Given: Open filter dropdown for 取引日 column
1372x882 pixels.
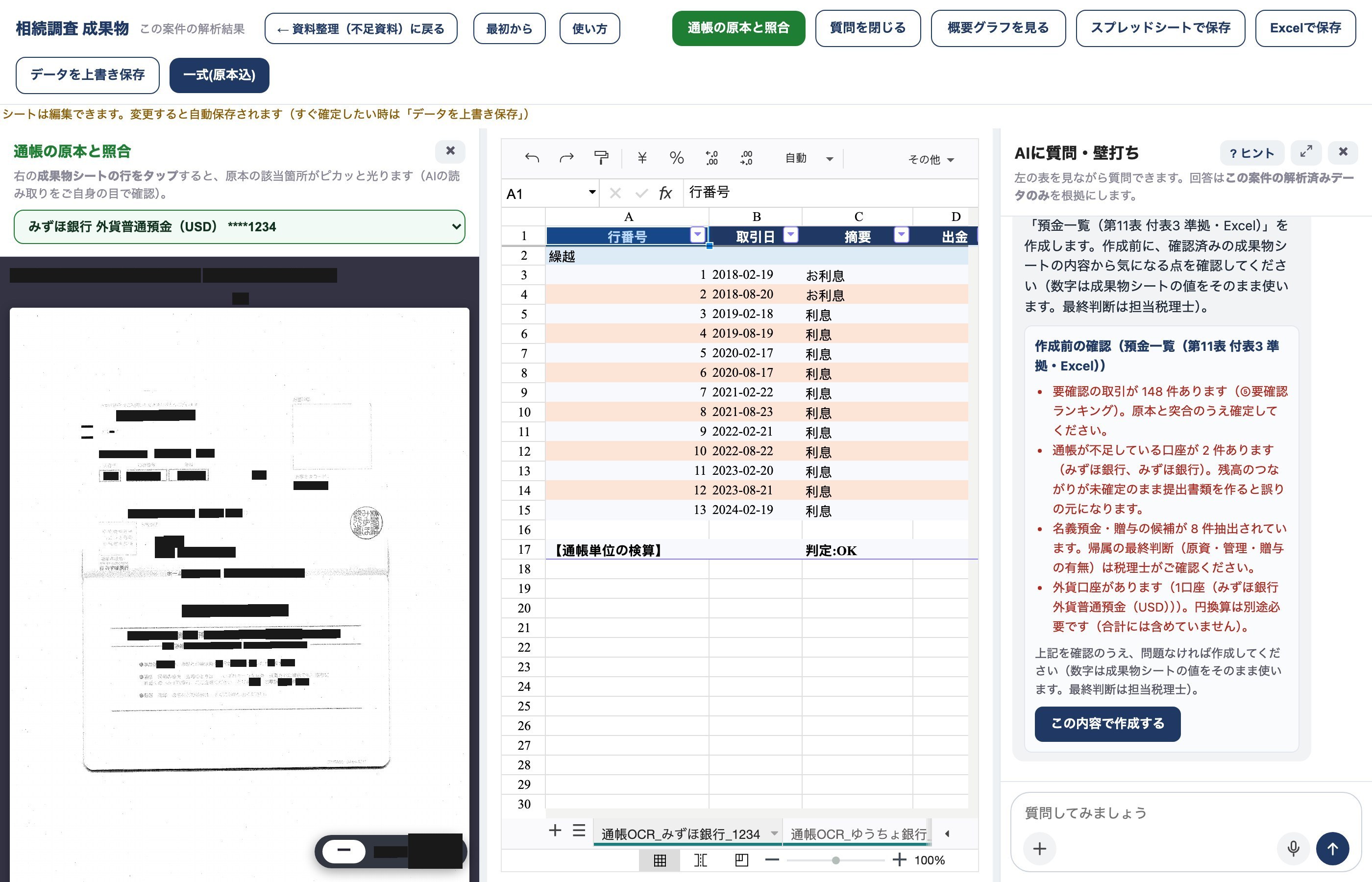Looking at the screenshot, I should click(x=791, y=235).
